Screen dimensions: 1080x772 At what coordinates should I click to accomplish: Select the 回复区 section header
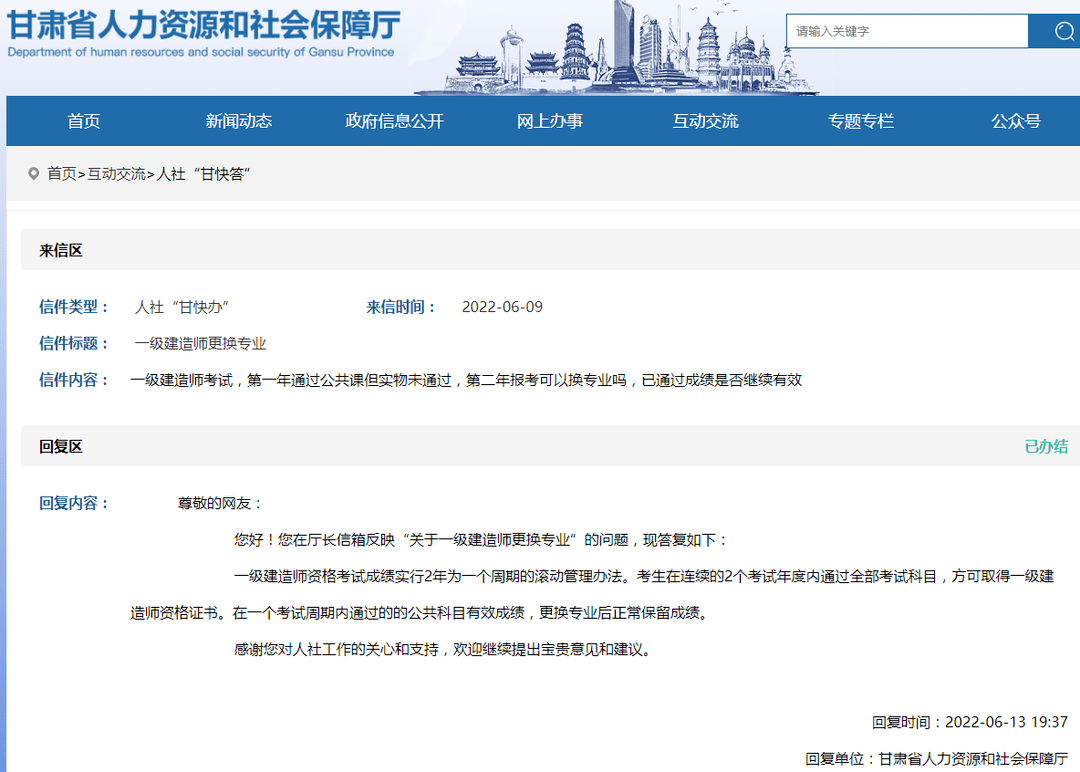coord(62,446)
